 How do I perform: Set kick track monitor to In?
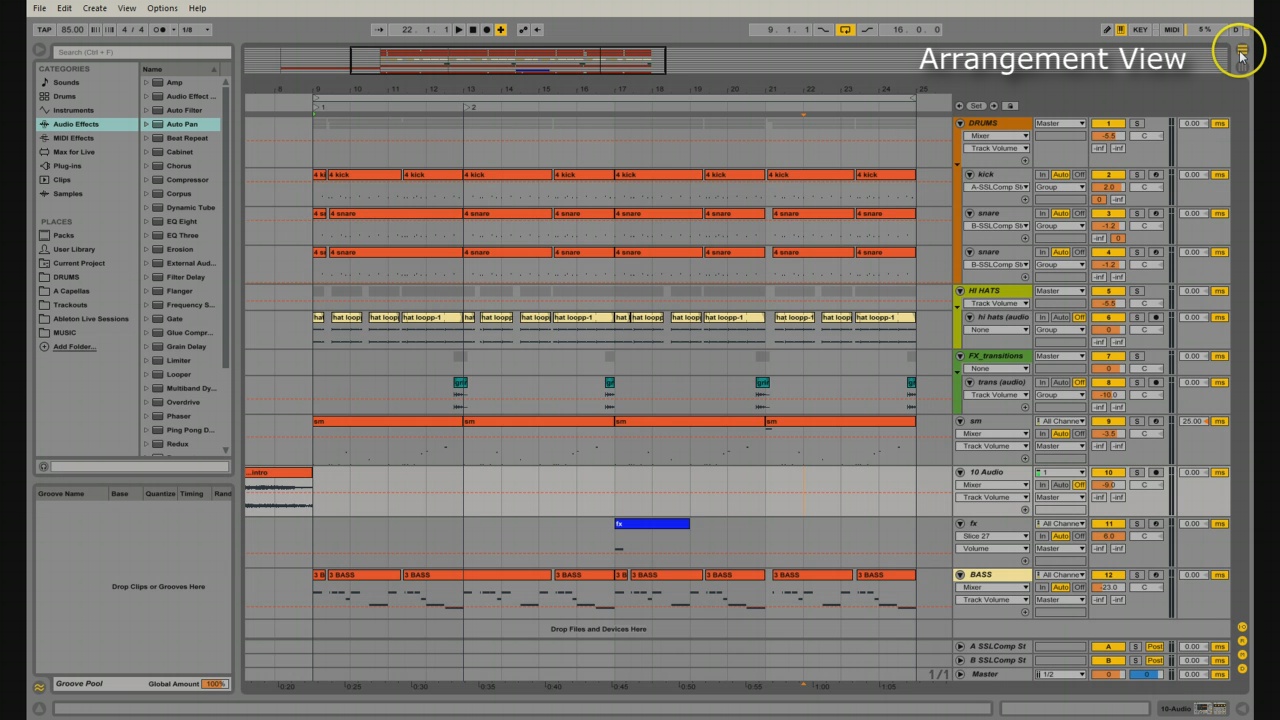coord(1042,175)
